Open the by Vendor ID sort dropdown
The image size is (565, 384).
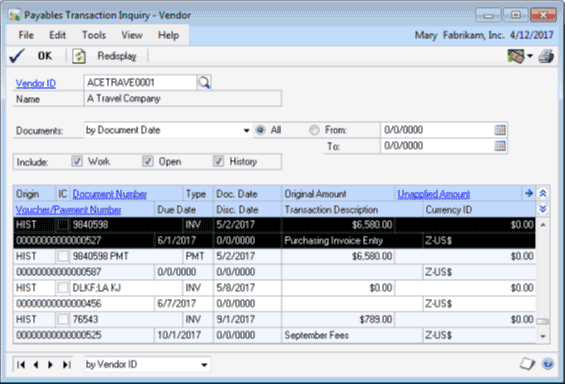click(204, 365)
